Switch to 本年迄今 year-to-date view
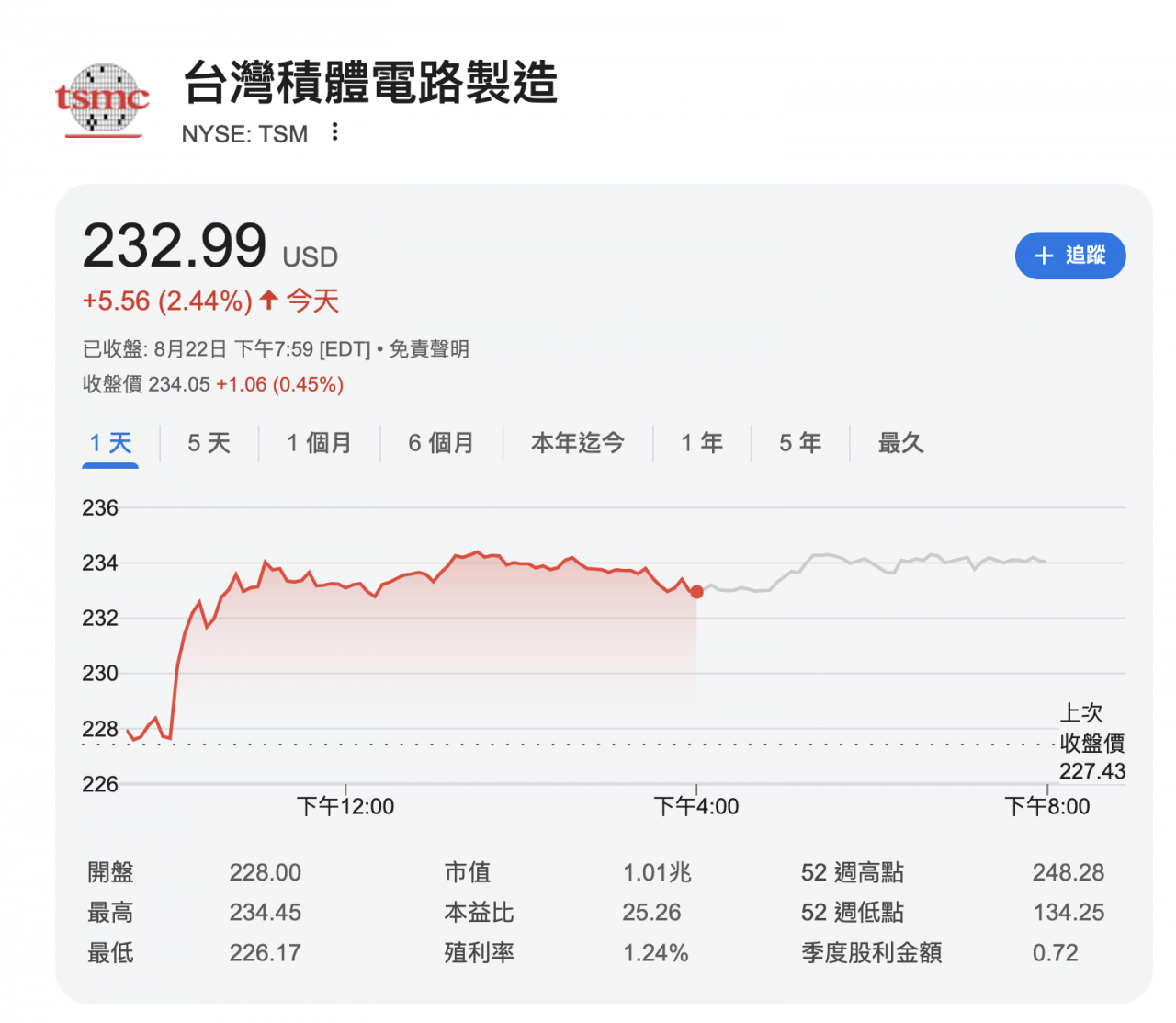Viewport: 1176px width, 1023px height. 578,443
